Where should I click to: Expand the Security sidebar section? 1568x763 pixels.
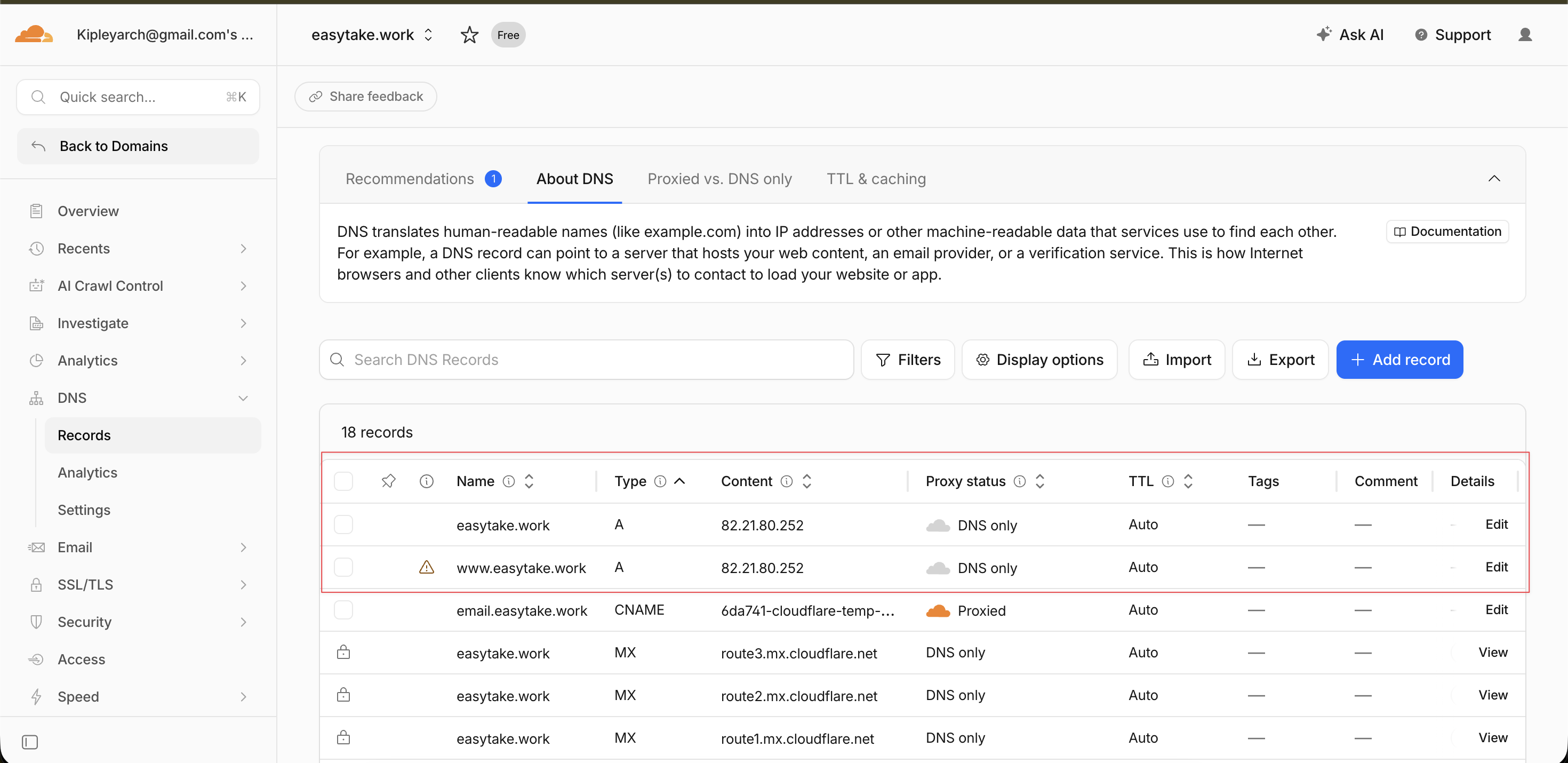coord(244,622)
